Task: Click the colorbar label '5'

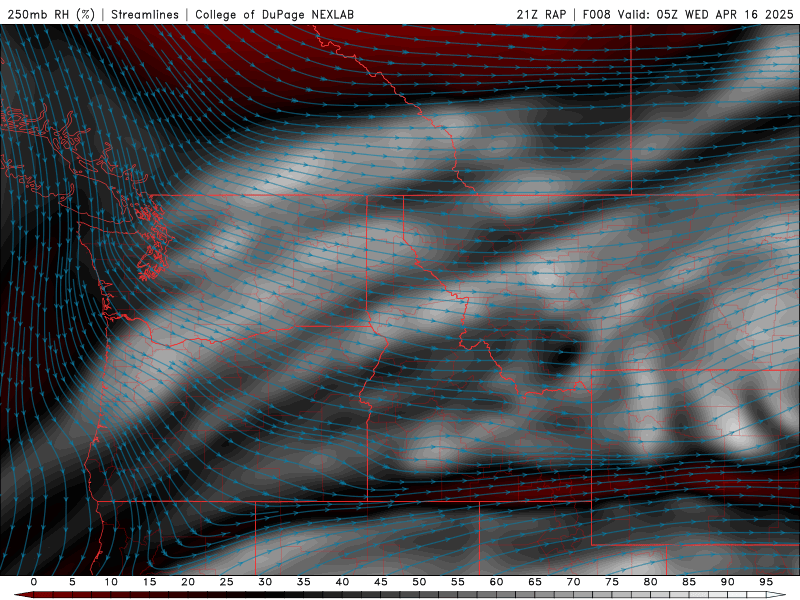Action: pyautogui.click(x=72, y=582)
